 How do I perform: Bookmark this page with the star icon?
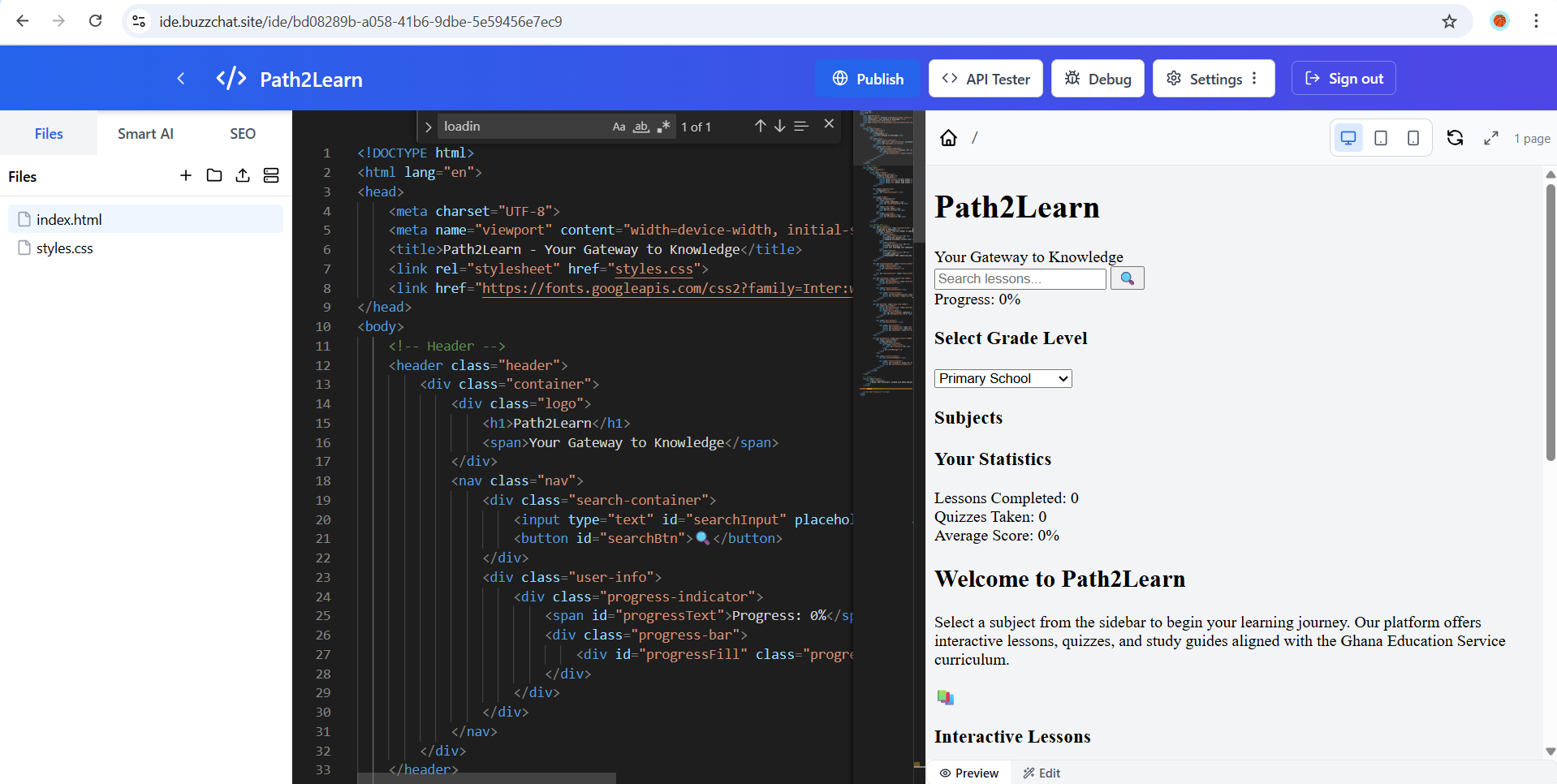[1449, 21]
